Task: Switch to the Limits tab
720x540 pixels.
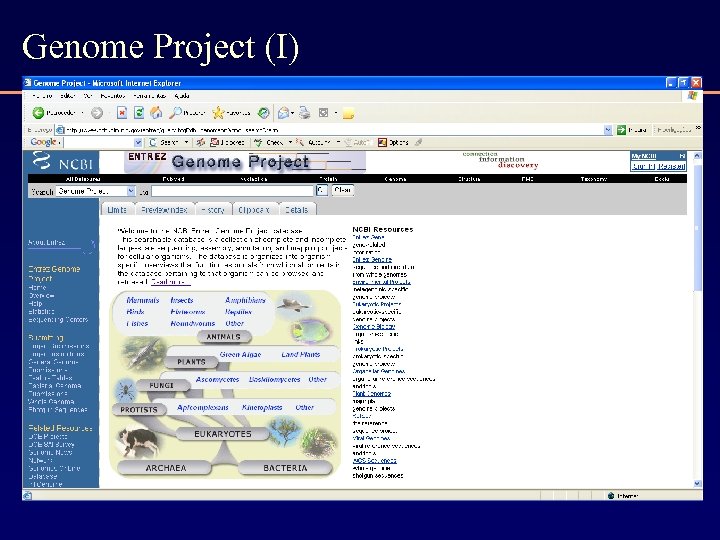Action: coord(117,209)
